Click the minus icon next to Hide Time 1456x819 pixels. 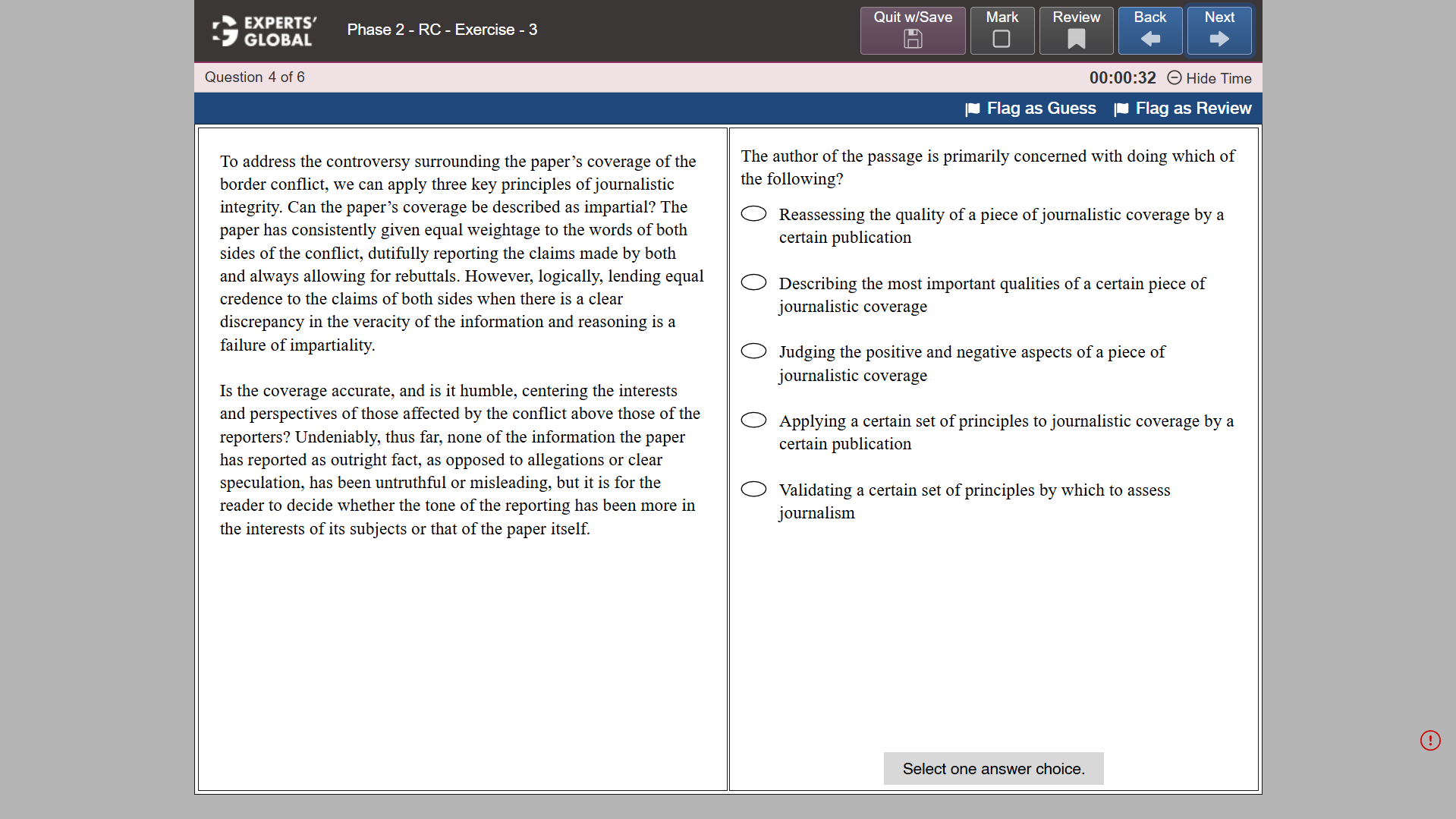(1174, 78)
